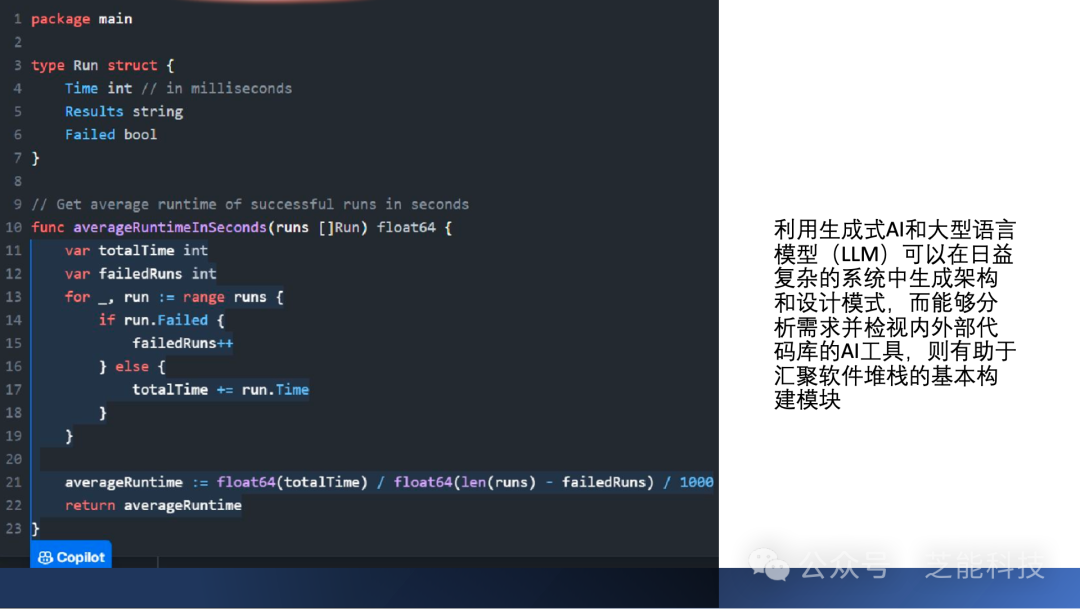Click function name averageRuntimeInSeconds on line 10
1080x609 pixels.
[169, 227]
